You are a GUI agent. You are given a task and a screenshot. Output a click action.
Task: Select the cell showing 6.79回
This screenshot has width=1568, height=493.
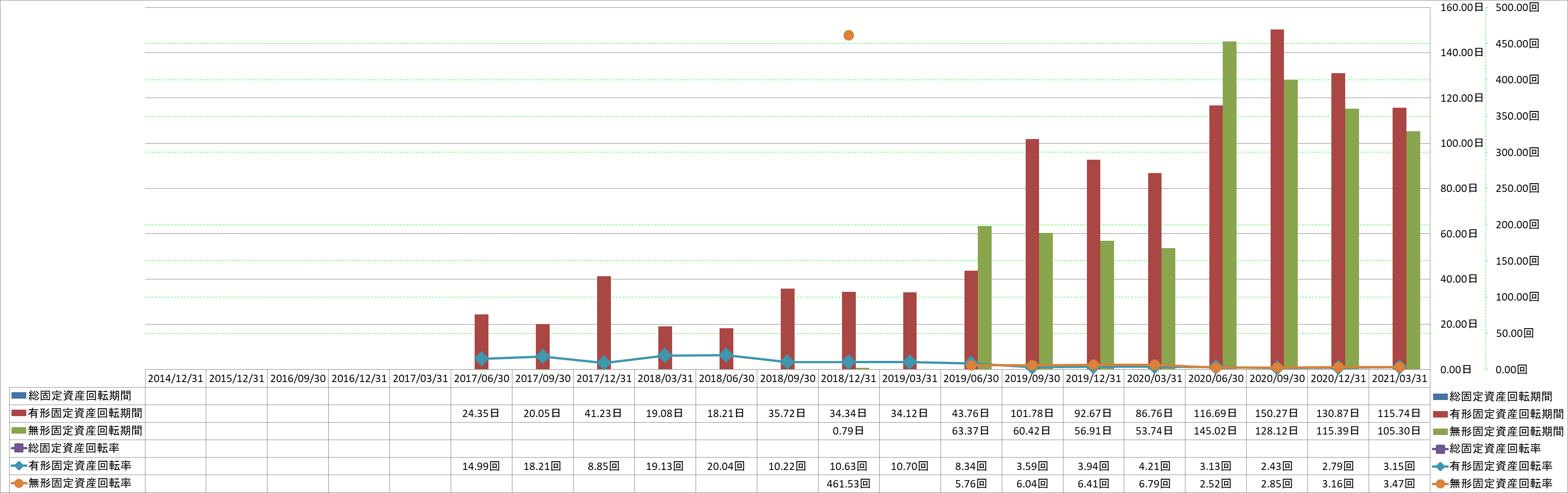1155,484
